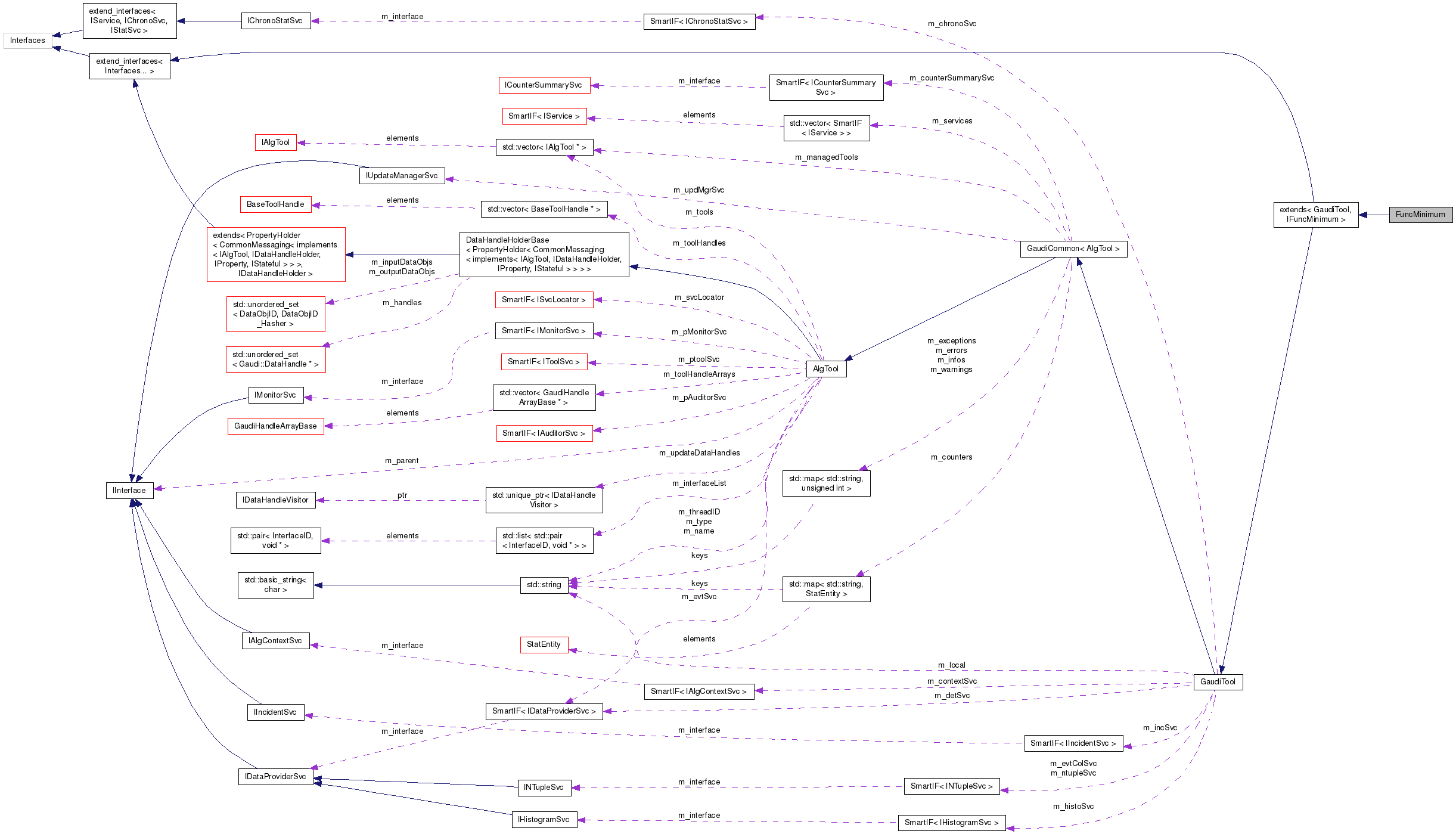The height and width of the screenshot is (834, 1456).
Task: Open the Interfaces class node
Action: pyautogui.click(x=27, y=41)
